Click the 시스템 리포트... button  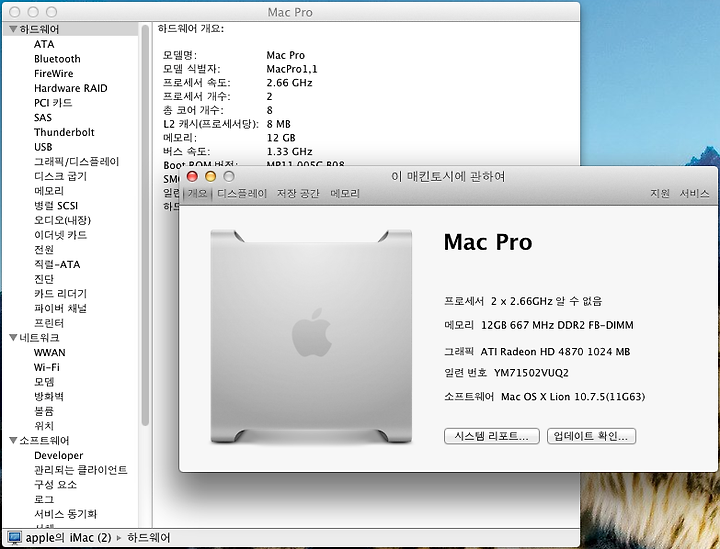[x=491, y=436]
